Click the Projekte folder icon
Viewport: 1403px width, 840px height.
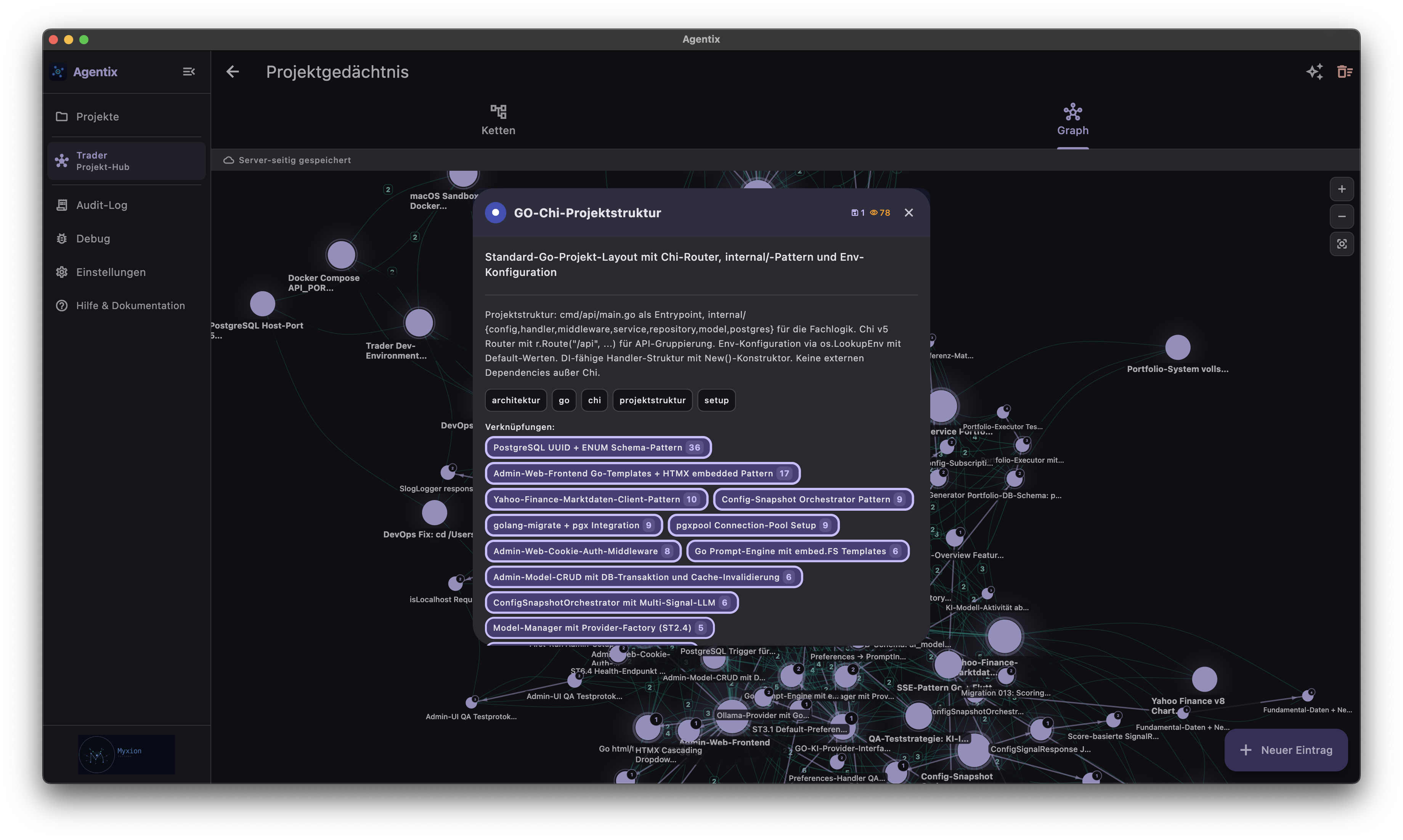62,117
